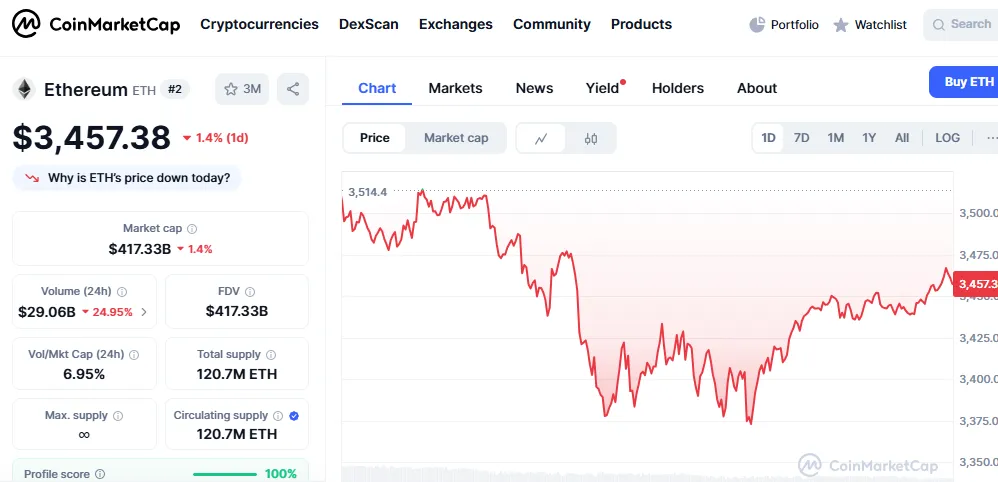Open the Products navigation menu
This screenshot has height=482, width=998.
[x=641, y=24]
